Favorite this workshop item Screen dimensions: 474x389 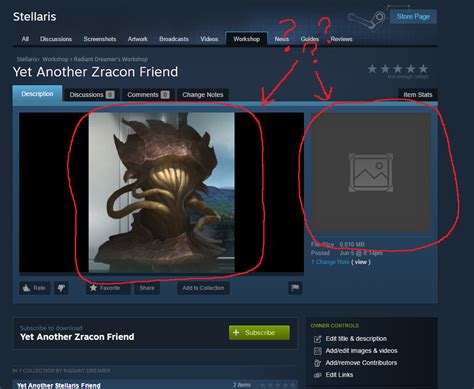(108, 288)
